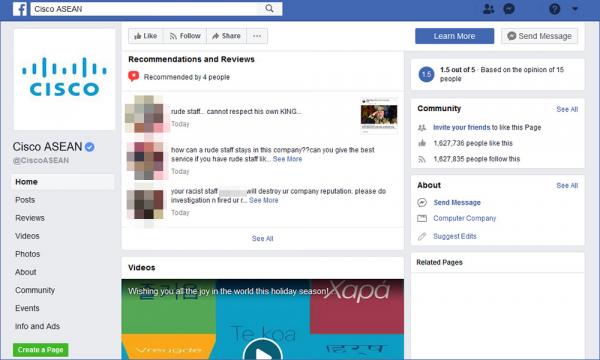Image resolution: width=600 pixels, height=360 pixels.
Task: Expand second review with See More
Action: [287, 159]
